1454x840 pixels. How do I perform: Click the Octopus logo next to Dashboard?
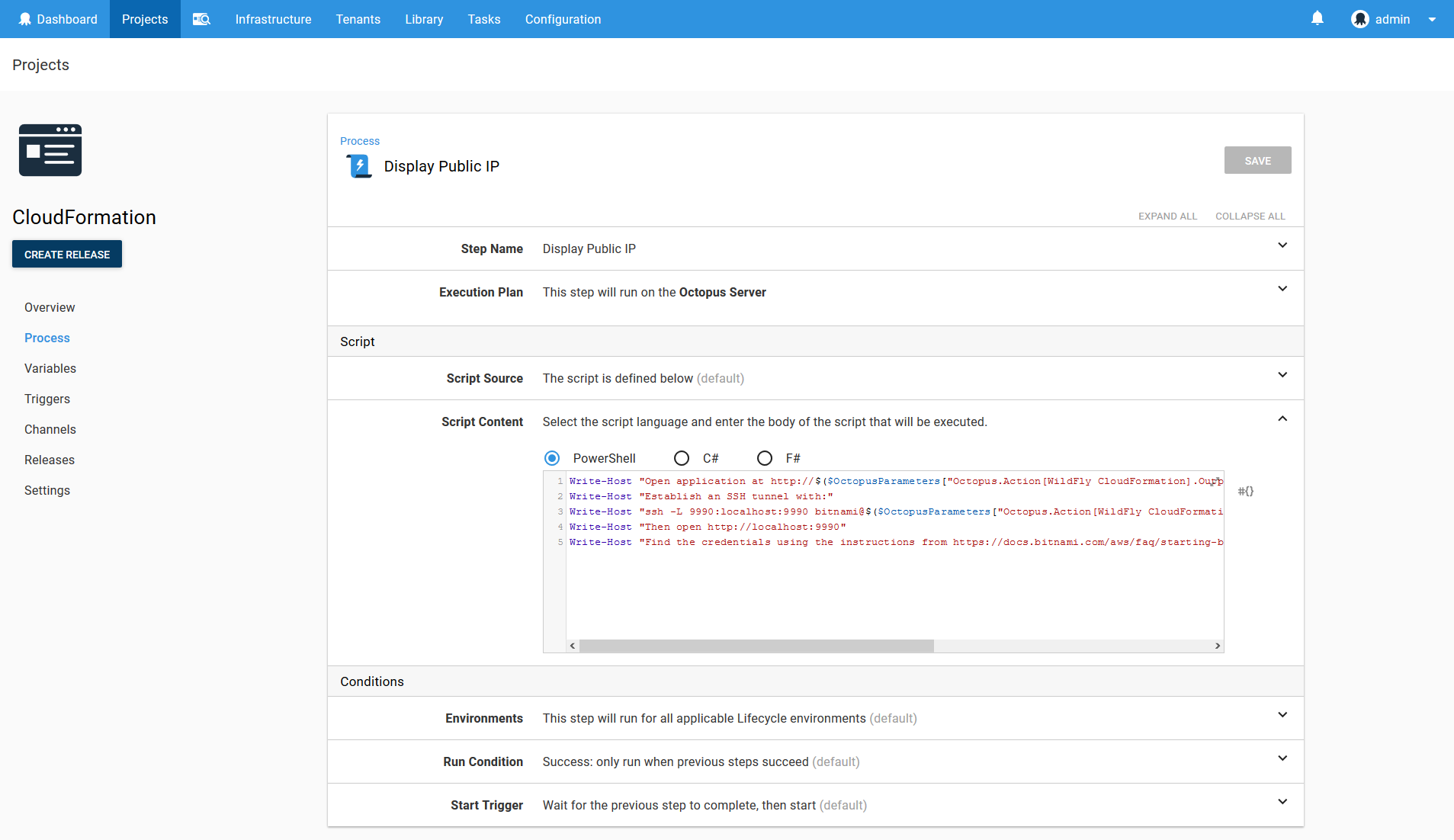(25, 19)
